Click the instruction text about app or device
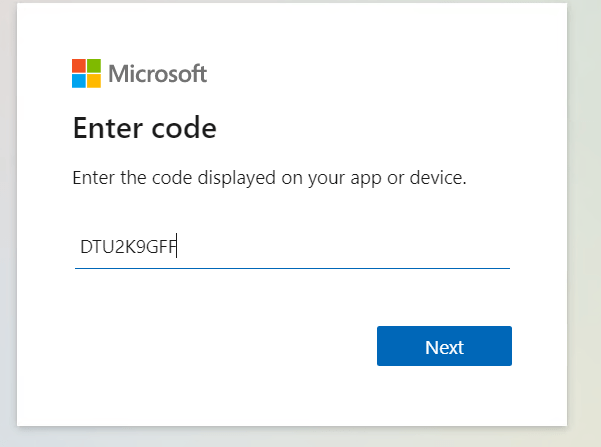 pos(270,180)
